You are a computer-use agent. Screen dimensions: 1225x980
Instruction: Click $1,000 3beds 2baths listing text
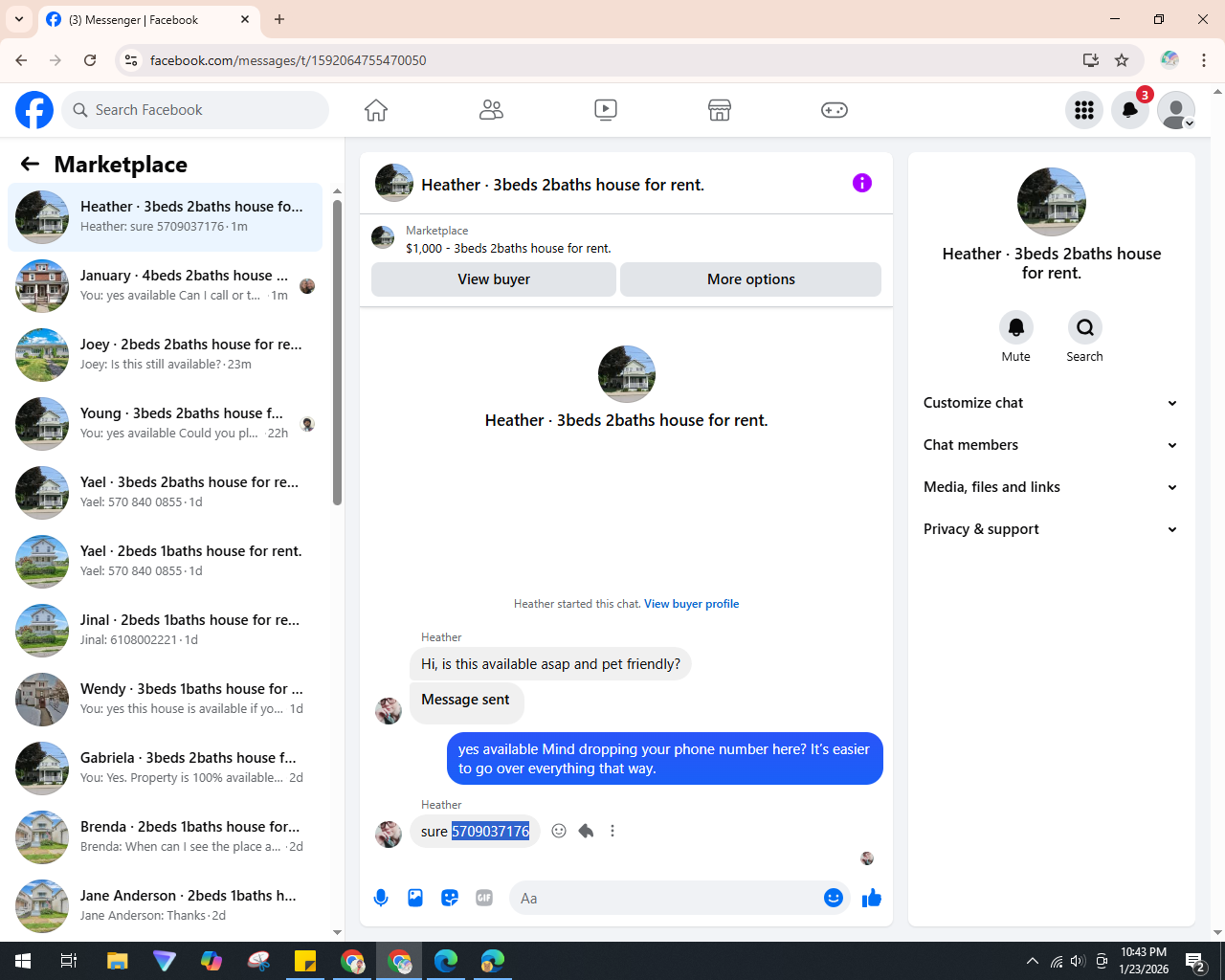point(508,248)
